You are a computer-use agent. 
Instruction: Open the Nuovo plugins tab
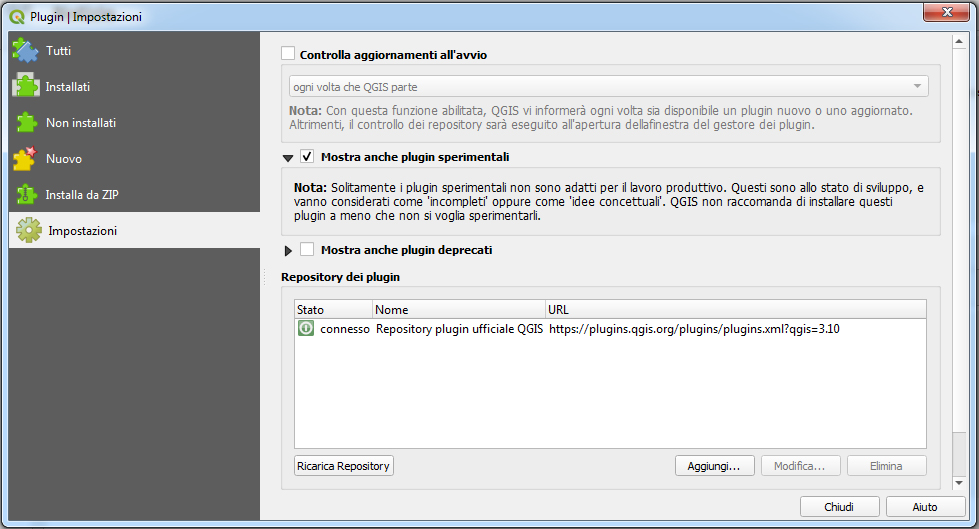134,159
